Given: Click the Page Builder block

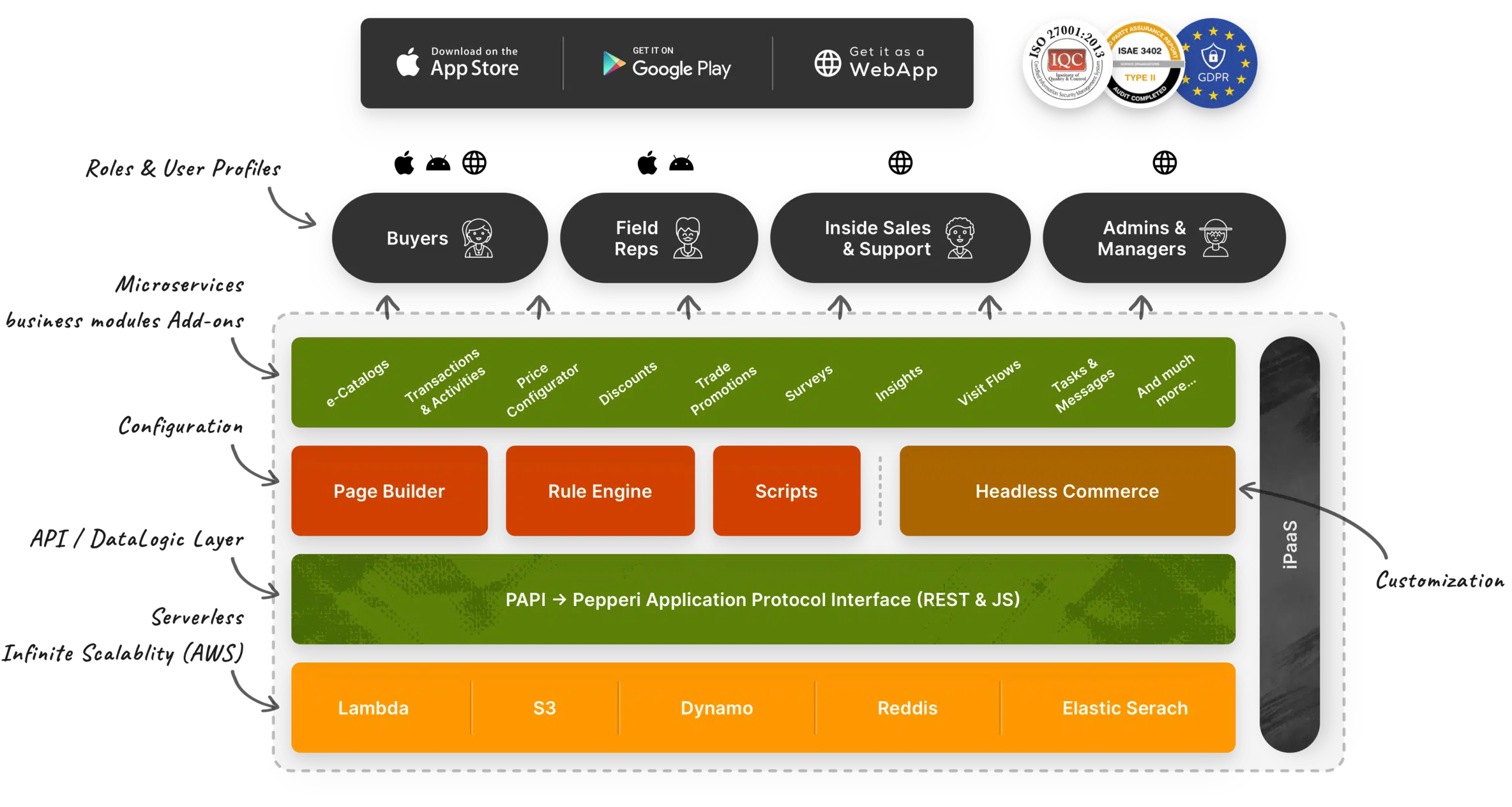Looking at the screenshot, I should coord(389,490).
